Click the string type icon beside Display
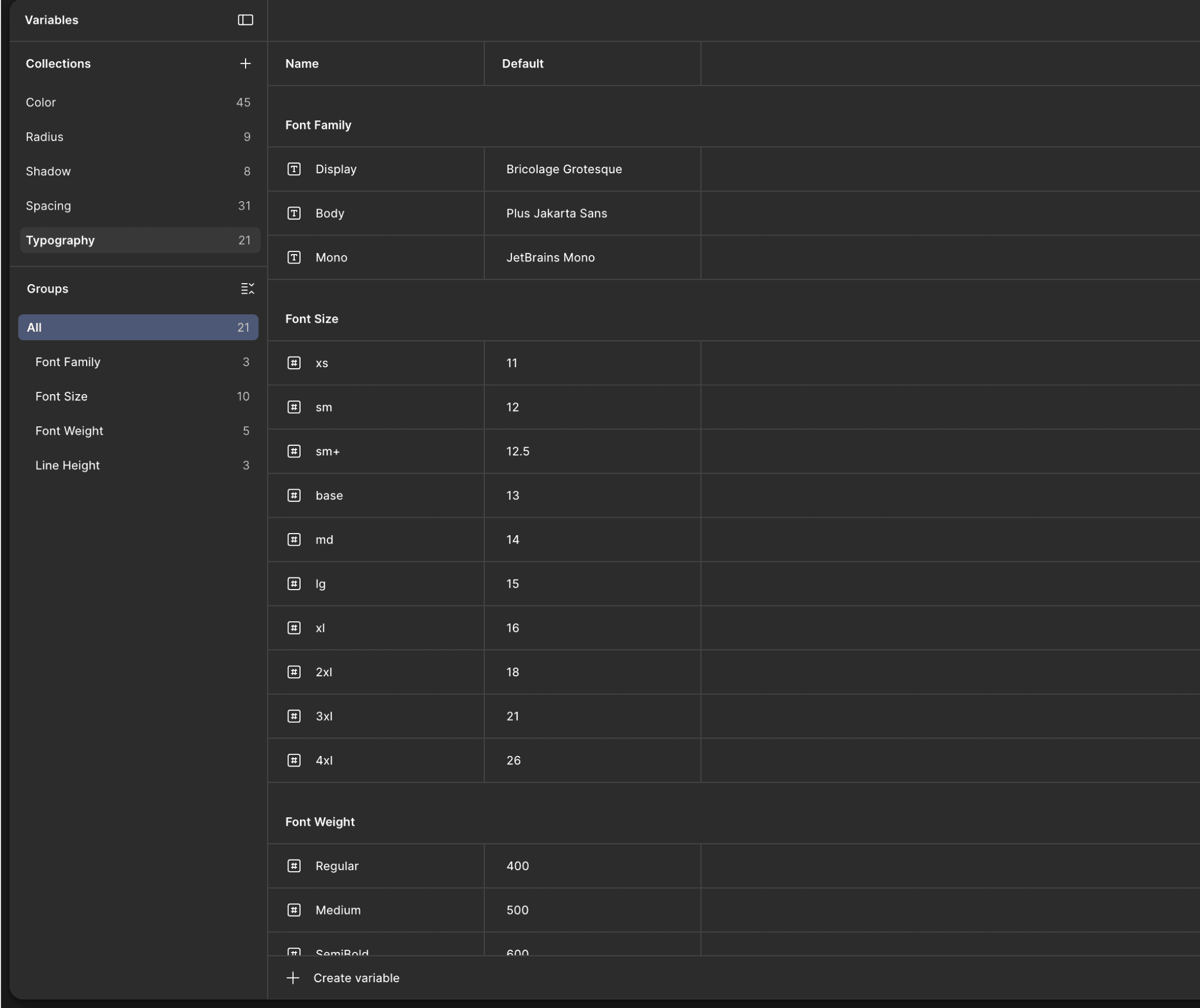Screen dimensions: 1200x1008 294,169
